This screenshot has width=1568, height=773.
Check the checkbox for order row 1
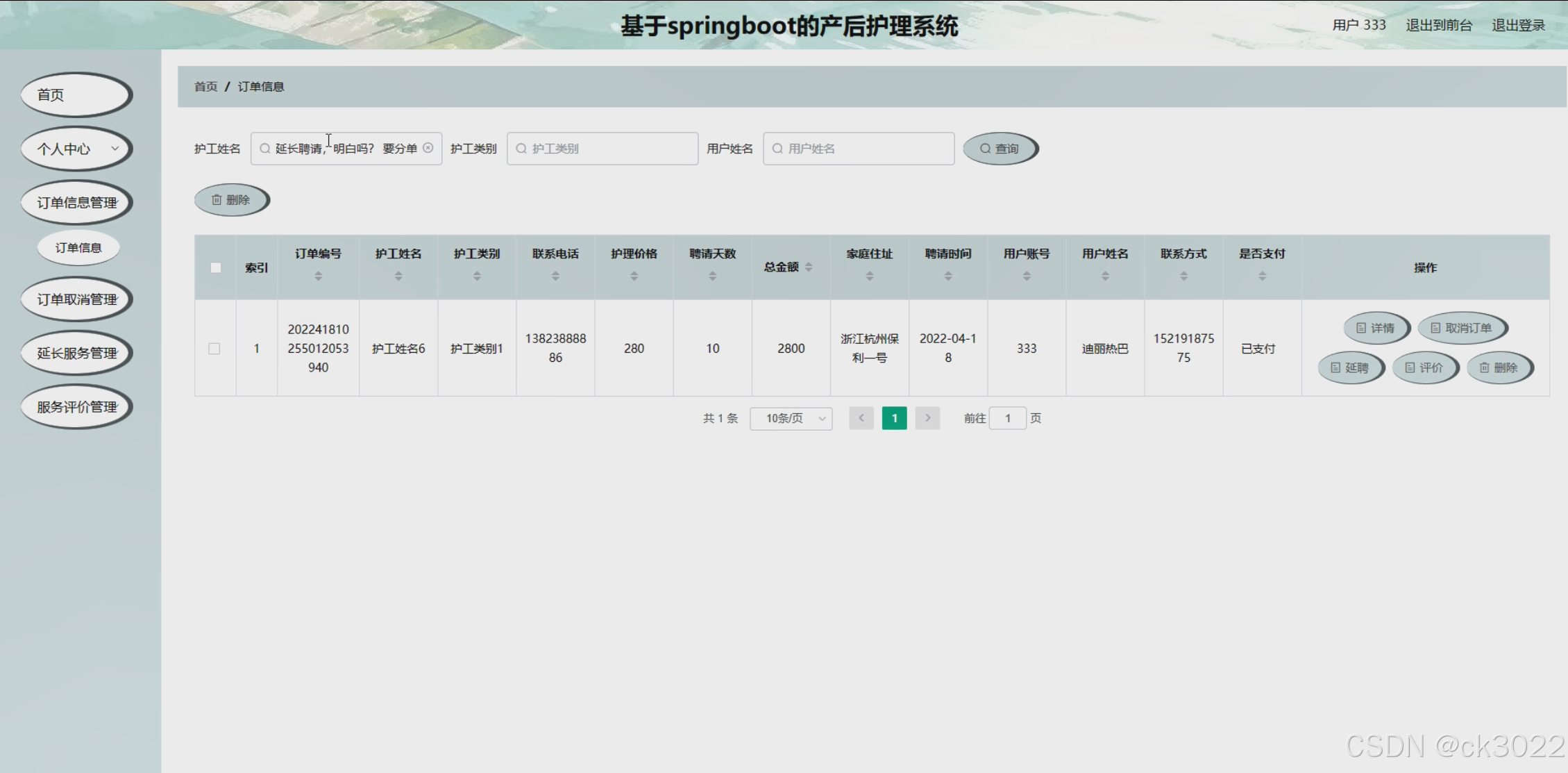pyautogui.click(x=214, y=349)
